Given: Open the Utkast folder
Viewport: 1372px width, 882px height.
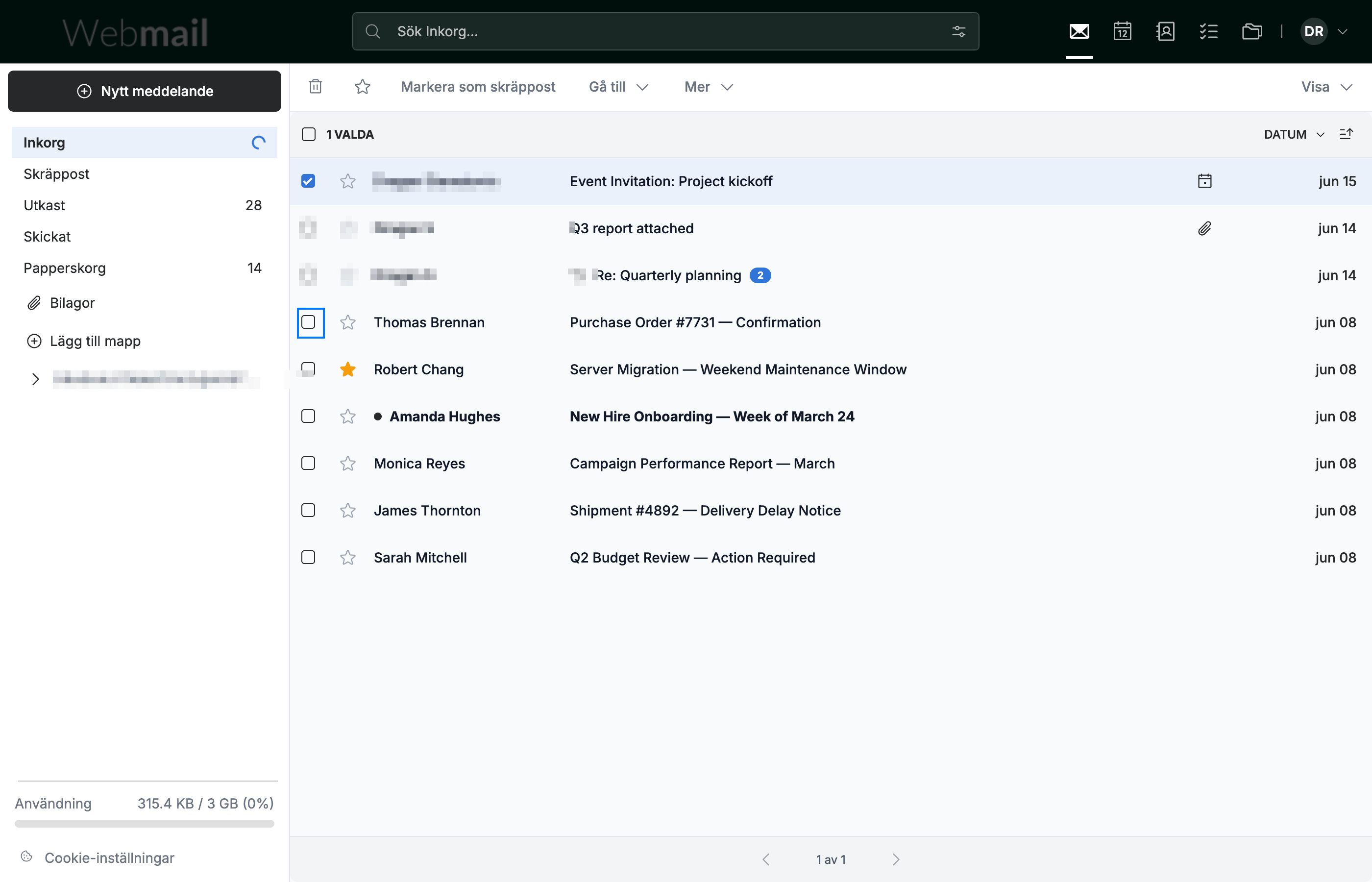Looking at the screenshot, I should tap(144, 205).
